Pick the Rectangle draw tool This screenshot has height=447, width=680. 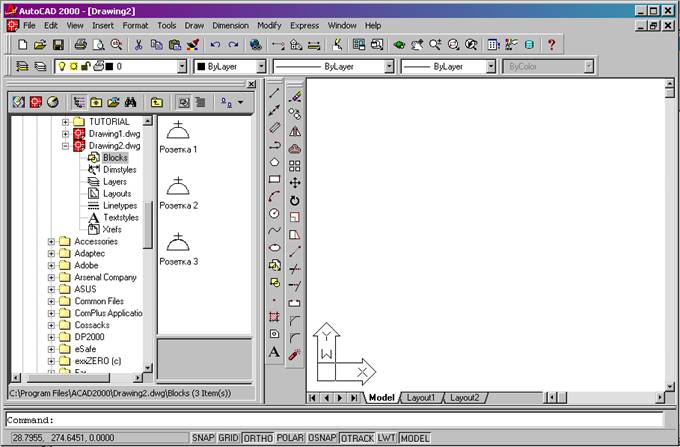coord(274,180)
